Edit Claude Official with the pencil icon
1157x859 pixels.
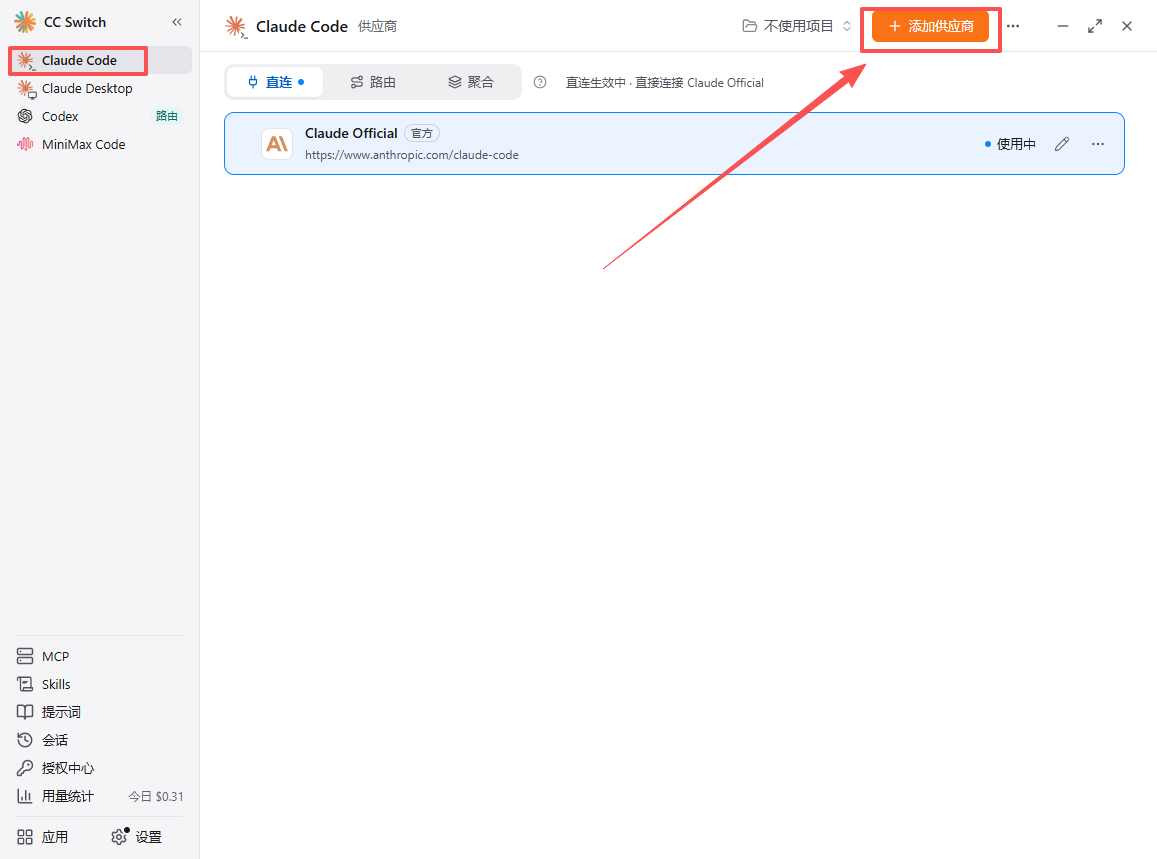pyautogui.click(x=1062, y=144)
